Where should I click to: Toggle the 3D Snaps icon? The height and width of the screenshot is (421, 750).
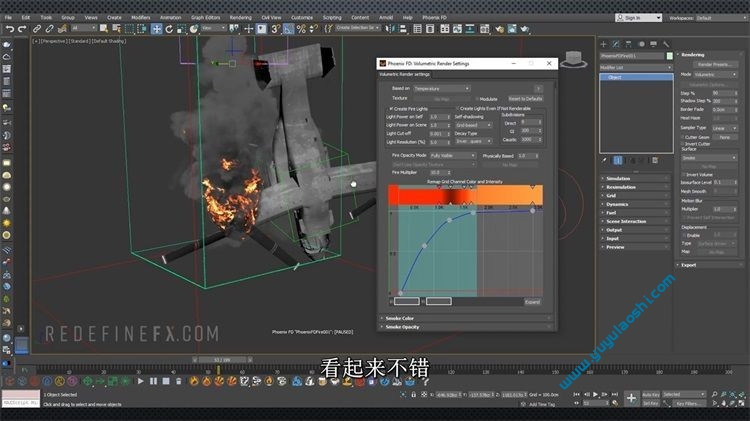pyautogui.click(x=276, y=29)
